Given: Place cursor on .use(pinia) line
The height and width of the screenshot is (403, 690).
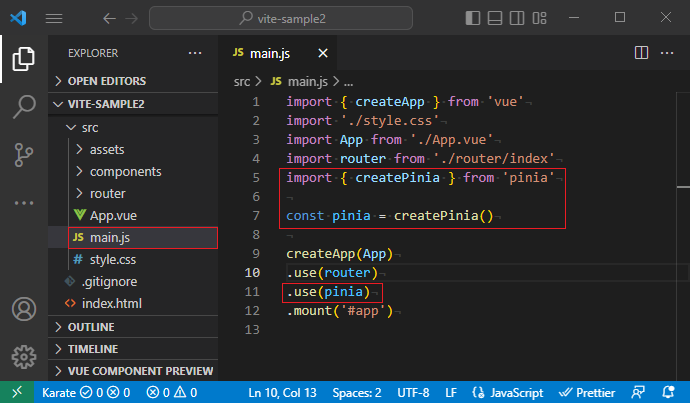Looking at the screenshot, I should pyautogui.click(x=328, y=292).
